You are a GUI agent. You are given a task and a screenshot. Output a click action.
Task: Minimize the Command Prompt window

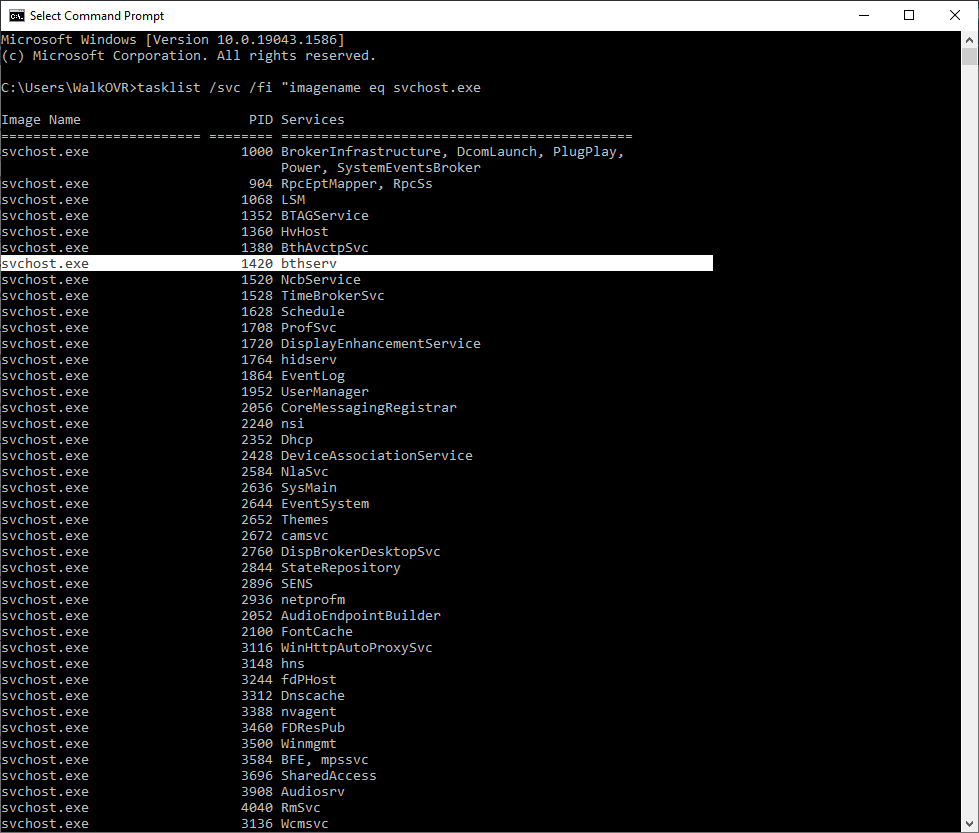(x=862, y=15)
